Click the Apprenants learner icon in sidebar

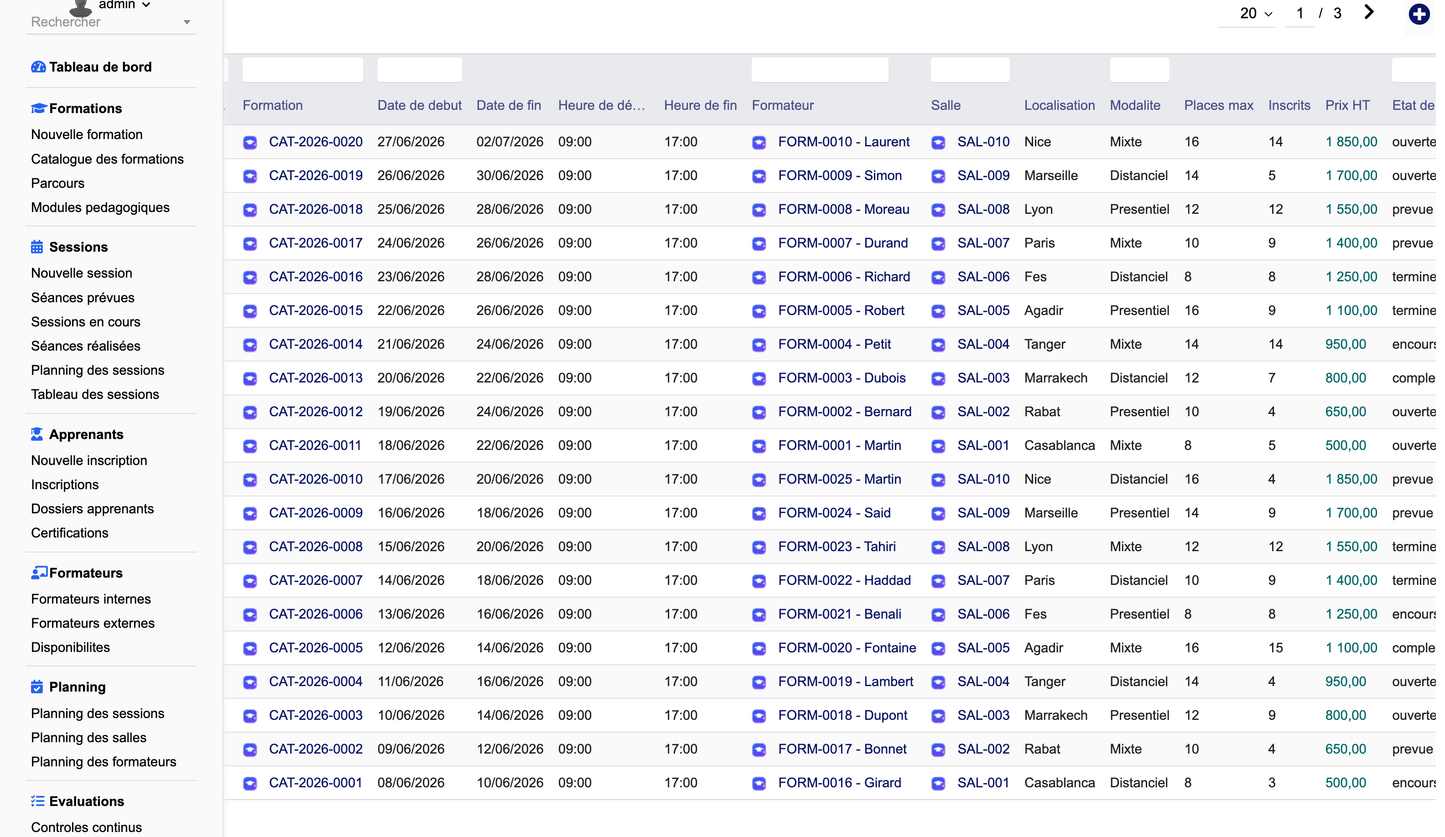pos(37,434)
